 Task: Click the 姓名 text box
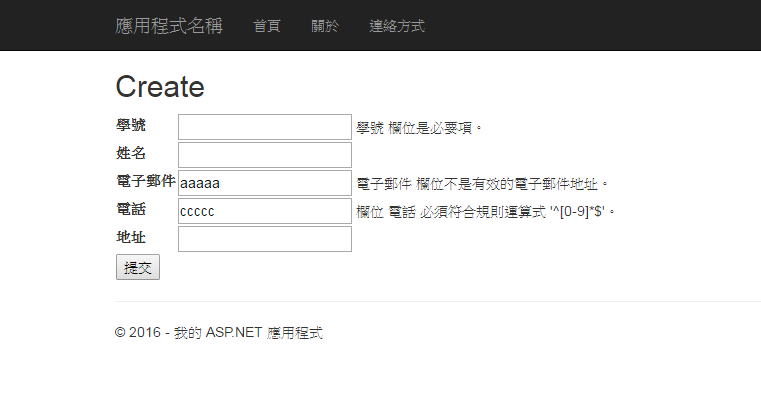265,155
